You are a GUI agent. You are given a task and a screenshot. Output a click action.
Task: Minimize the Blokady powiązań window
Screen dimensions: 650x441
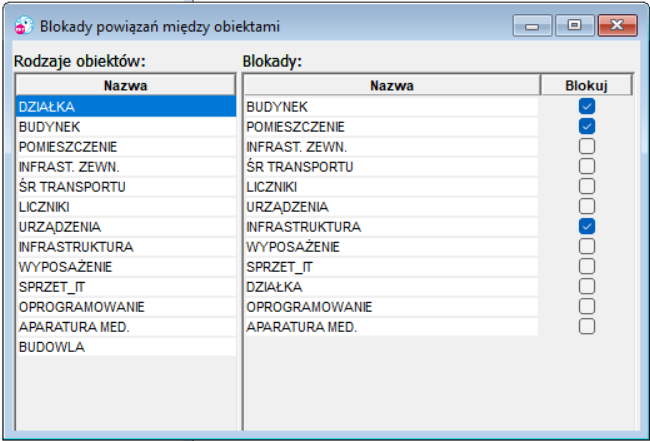(x=532, y=26)
